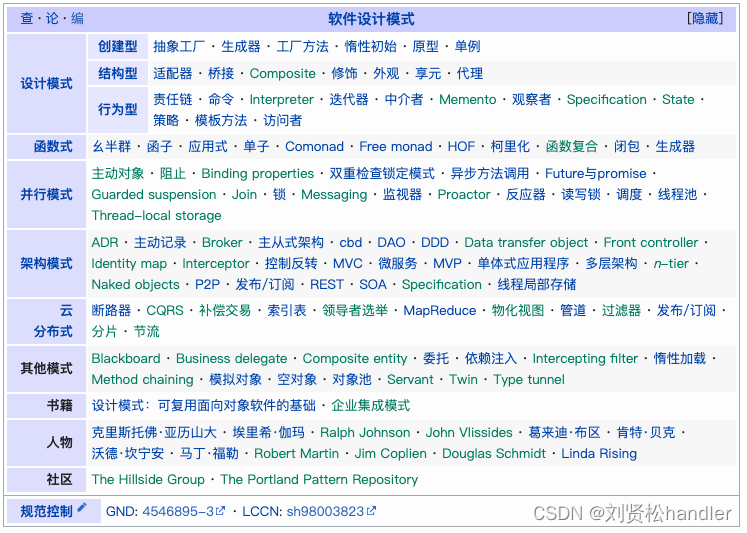Open the Intercepting filter link

[x=585, y=359]
